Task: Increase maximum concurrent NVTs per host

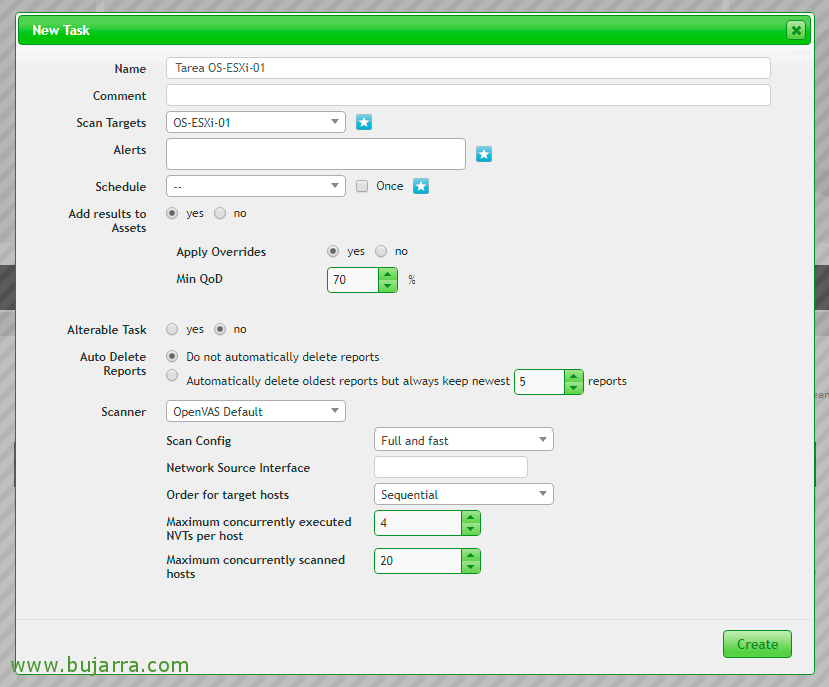Action: pos(471,517)
